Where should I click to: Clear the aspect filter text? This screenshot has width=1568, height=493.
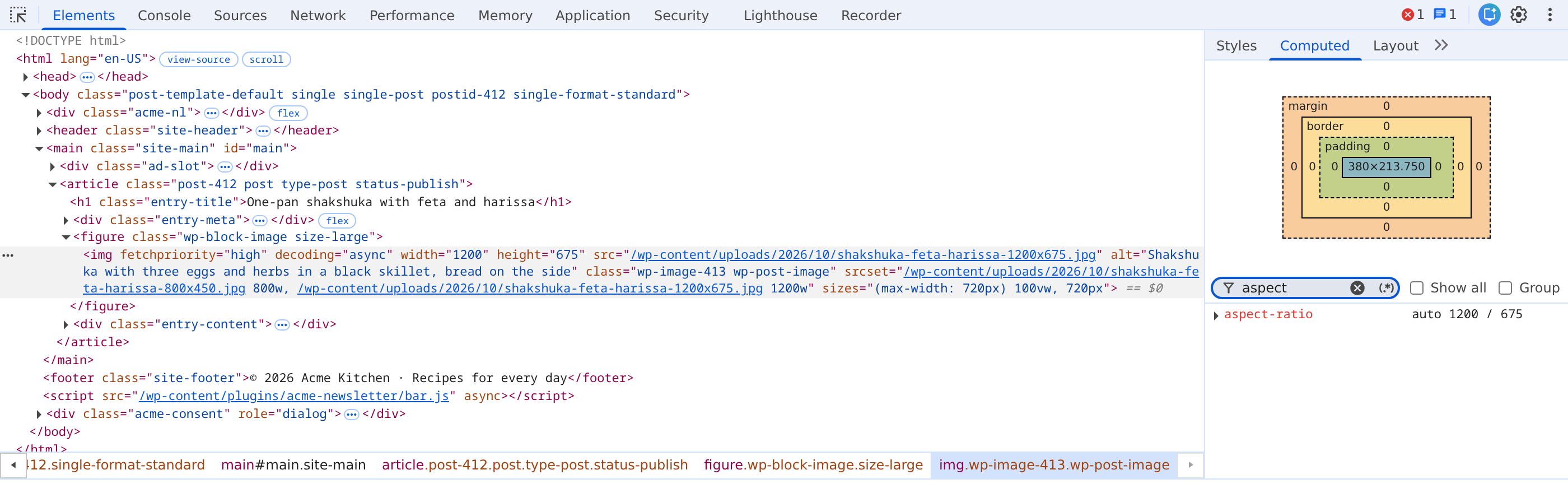pos(1357,288)
